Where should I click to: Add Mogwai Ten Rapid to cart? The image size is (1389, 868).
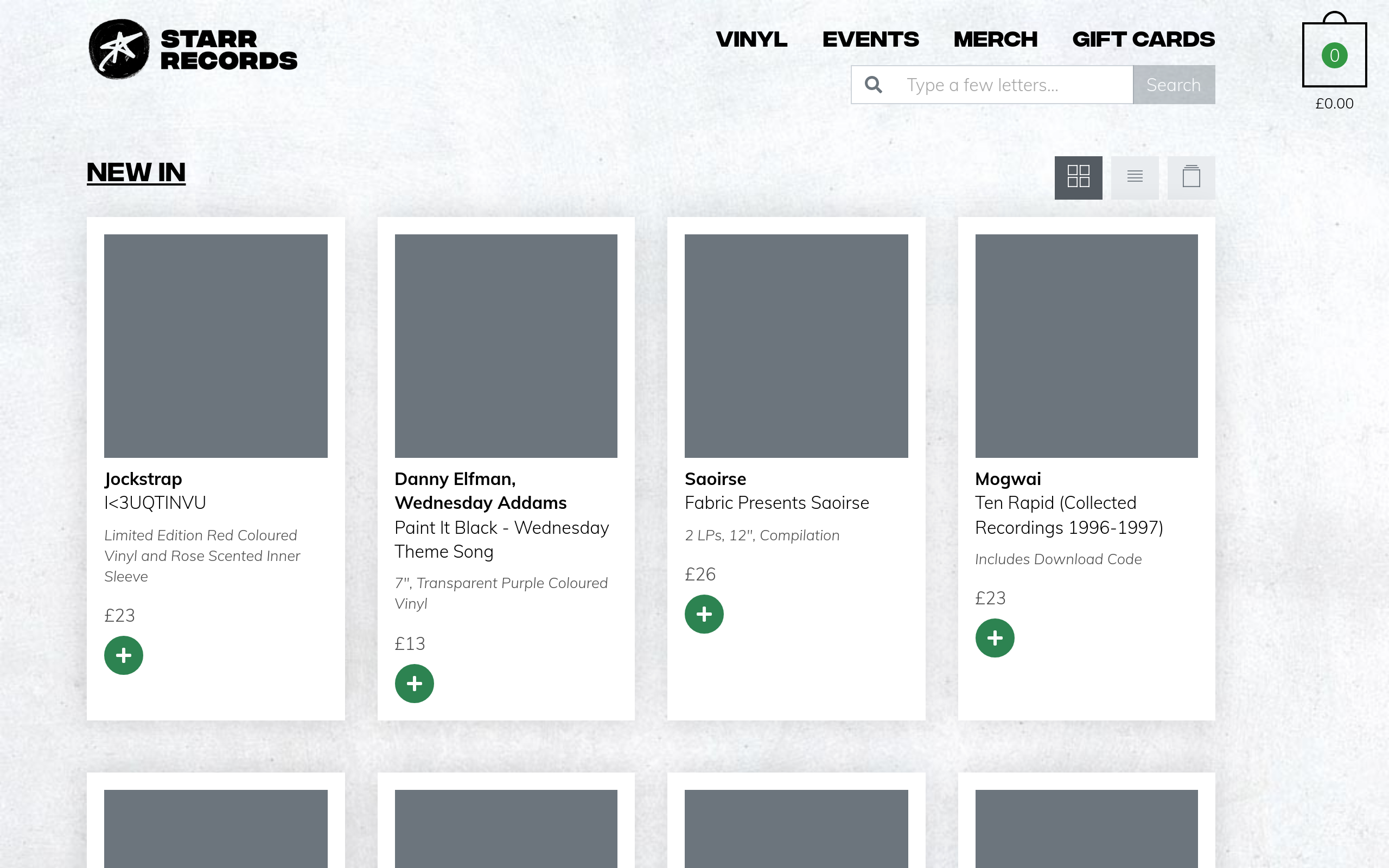tap(994, 638)
